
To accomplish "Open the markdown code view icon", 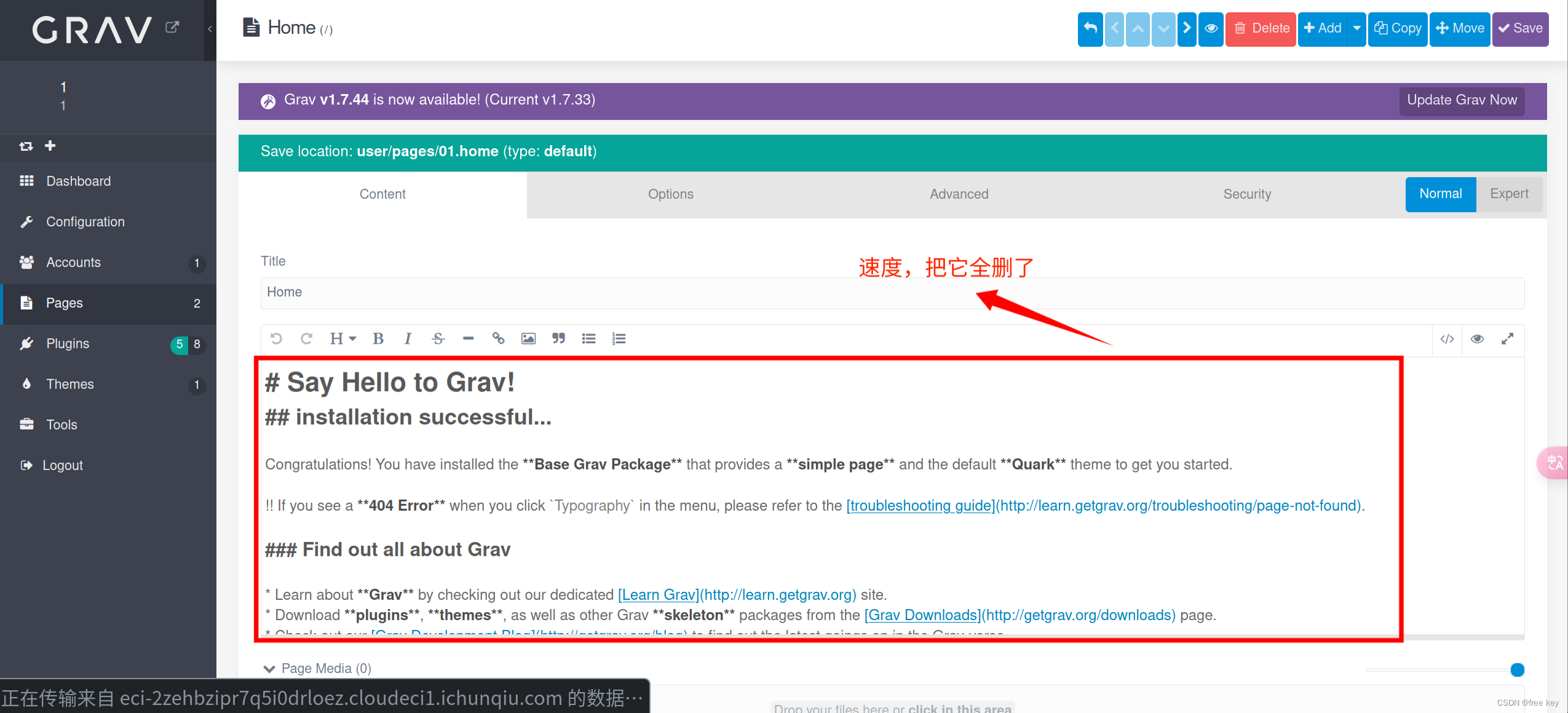I will pos(1446,339).
